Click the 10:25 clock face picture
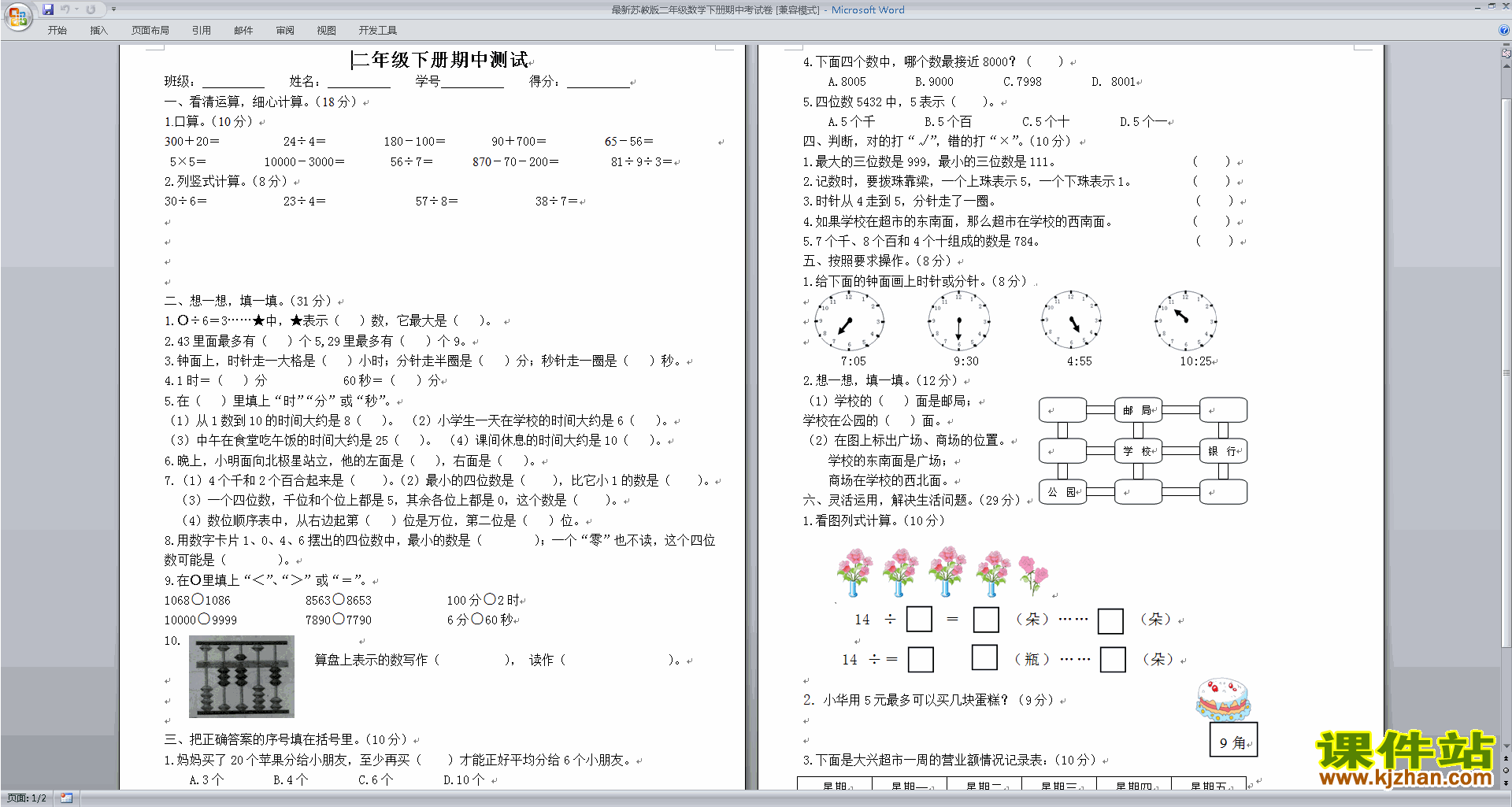1512x807 pixels. pos(1185,321)
